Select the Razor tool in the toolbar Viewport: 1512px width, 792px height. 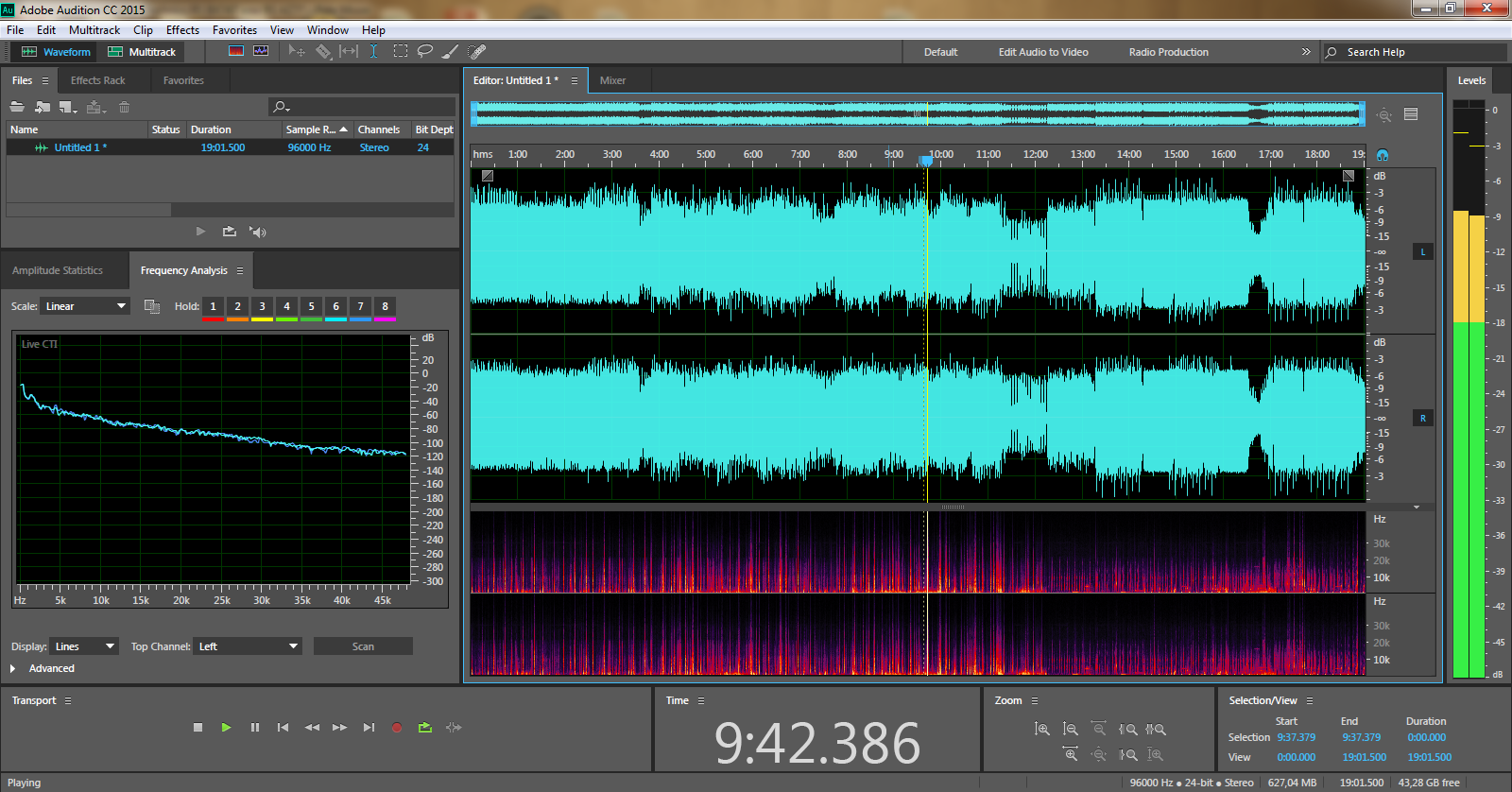323,52
